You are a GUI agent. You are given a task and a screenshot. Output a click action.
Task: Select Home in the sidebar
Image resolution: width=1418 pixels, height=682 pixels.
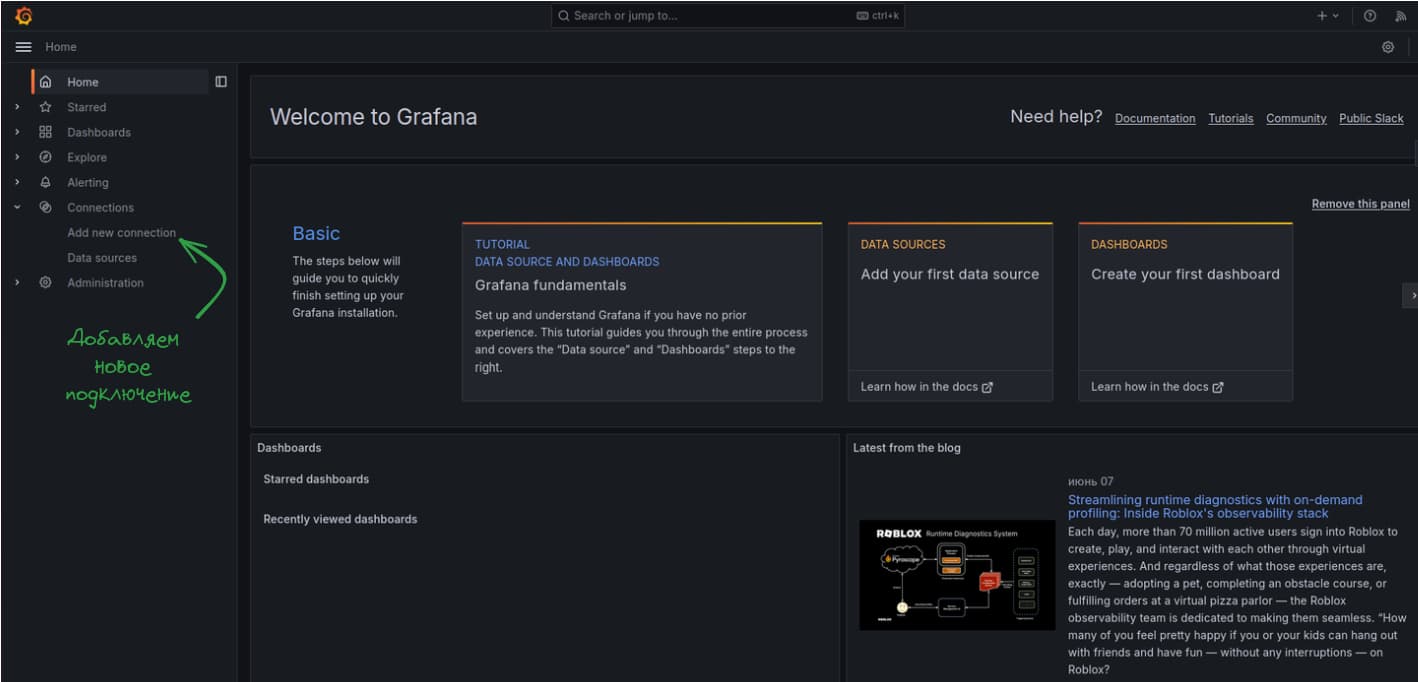(x=83, y=82)
